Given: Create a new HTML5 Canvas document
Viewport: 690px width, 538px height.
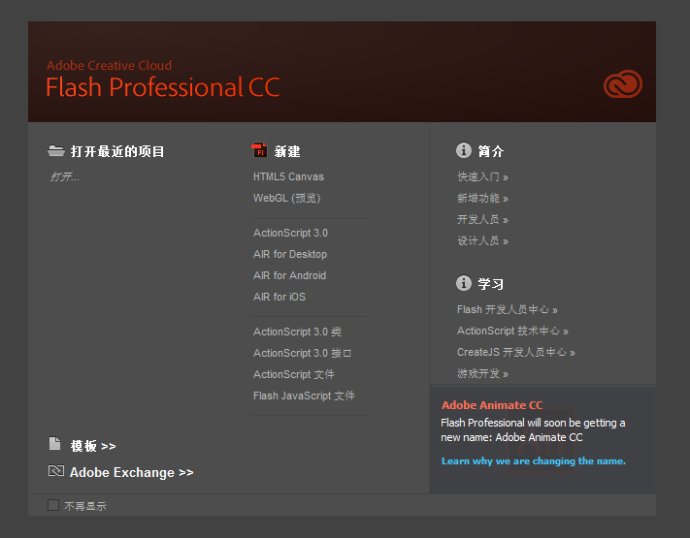Looking at the screenshot, I should (288, 177).
